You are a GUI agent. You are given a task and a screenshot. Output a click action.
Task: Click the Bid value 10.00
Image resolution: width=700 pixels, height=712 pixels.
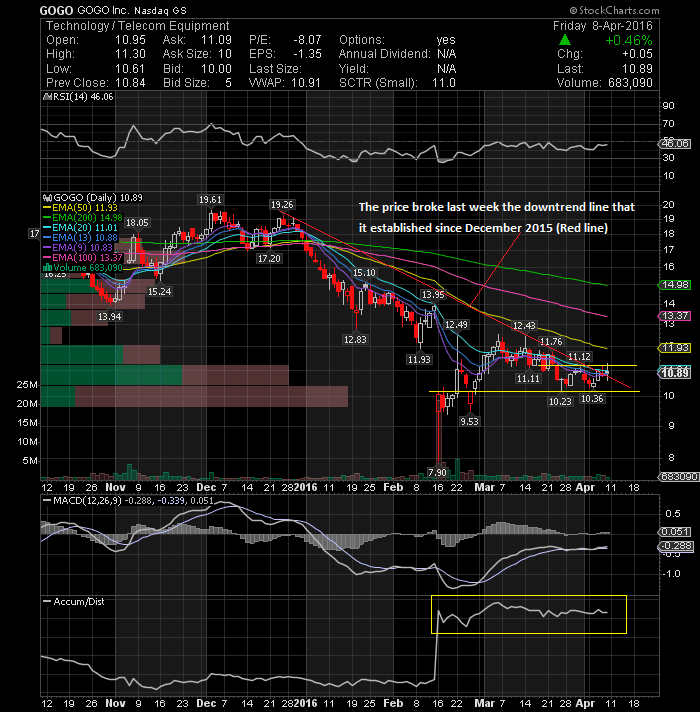(216, 69)
